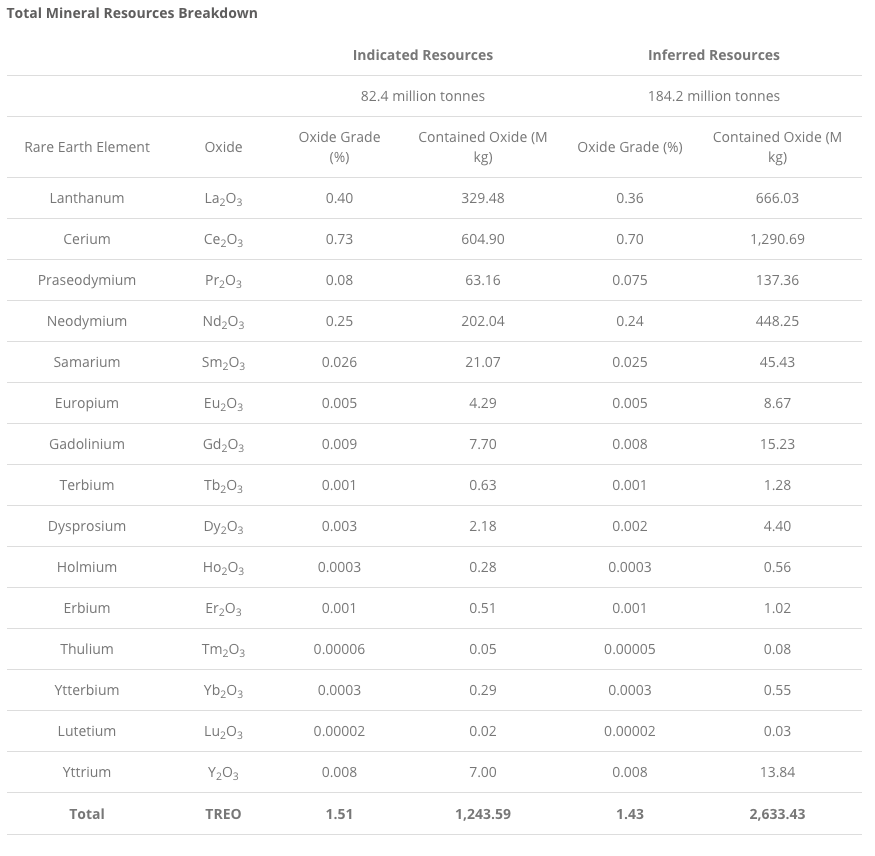Select the Yttrium row label
The width and height of the screenshot is (875, 856).
pyautogui.click(x=87, y=772)
